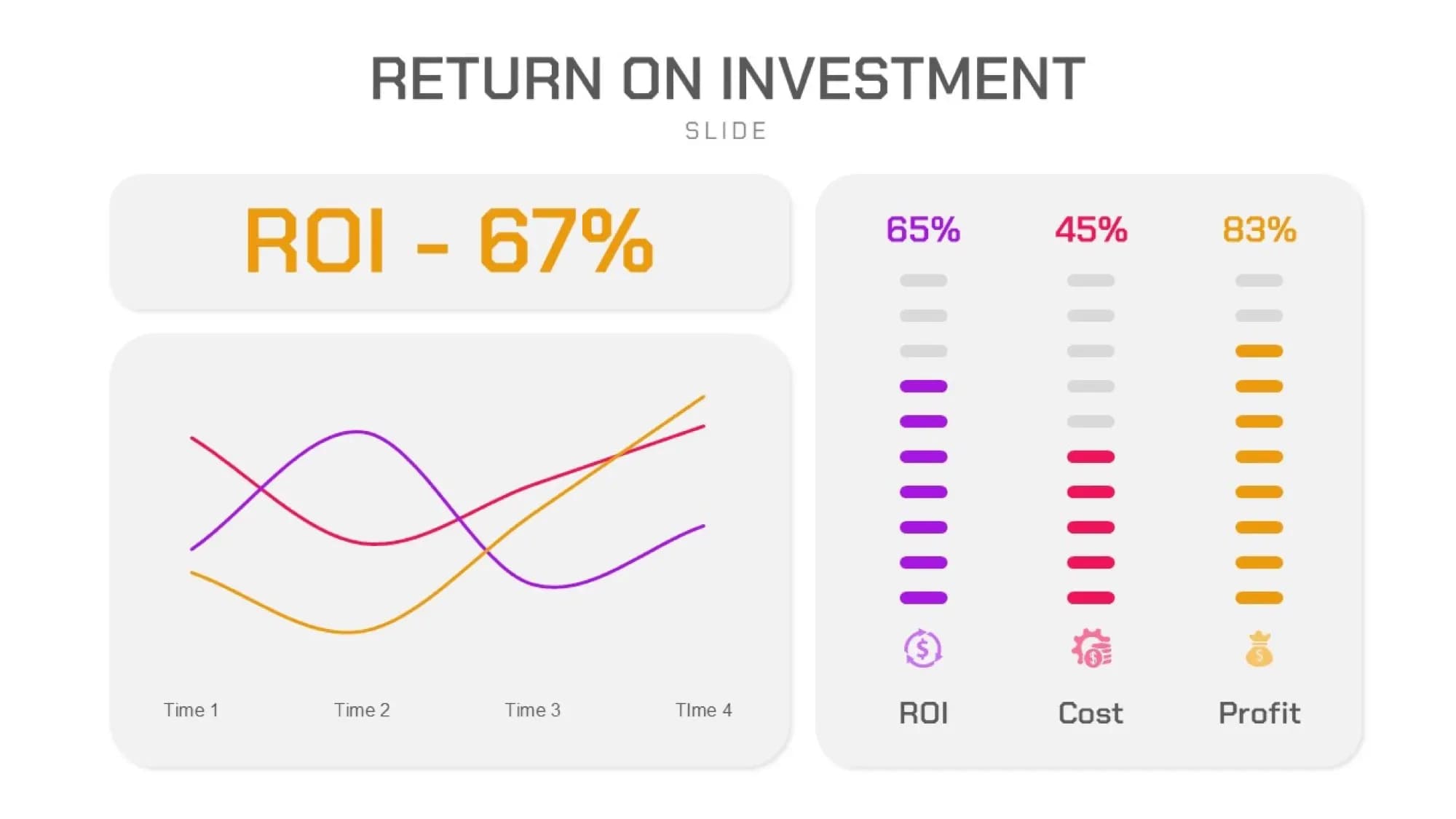This screenshot has height=819, width=1456.
Task: Select the Cost column label
Action: [1091, 713]
